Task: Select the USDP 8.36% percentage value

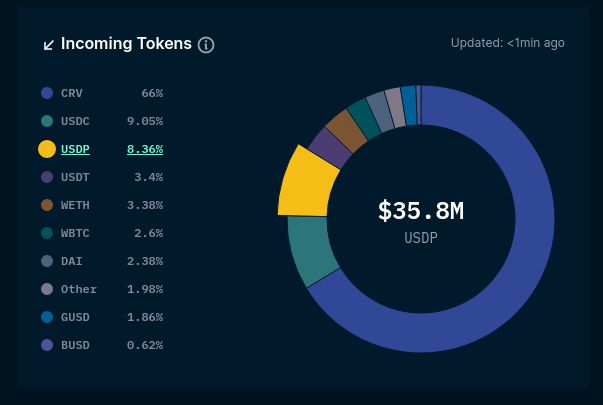Action: (x=144, y=149)
